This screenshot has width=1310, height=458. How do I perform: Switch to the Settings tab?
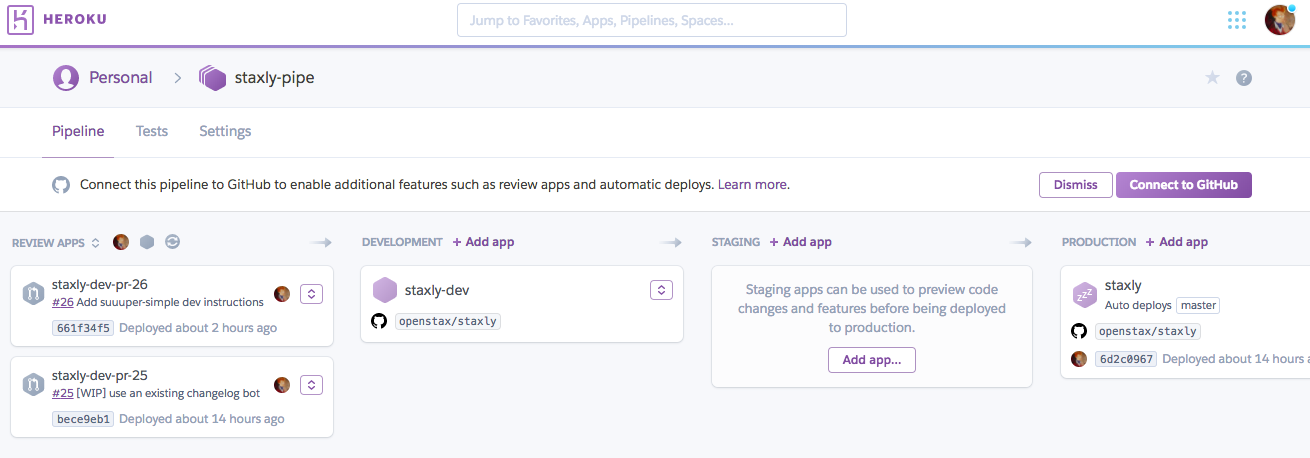pos(225,131)
